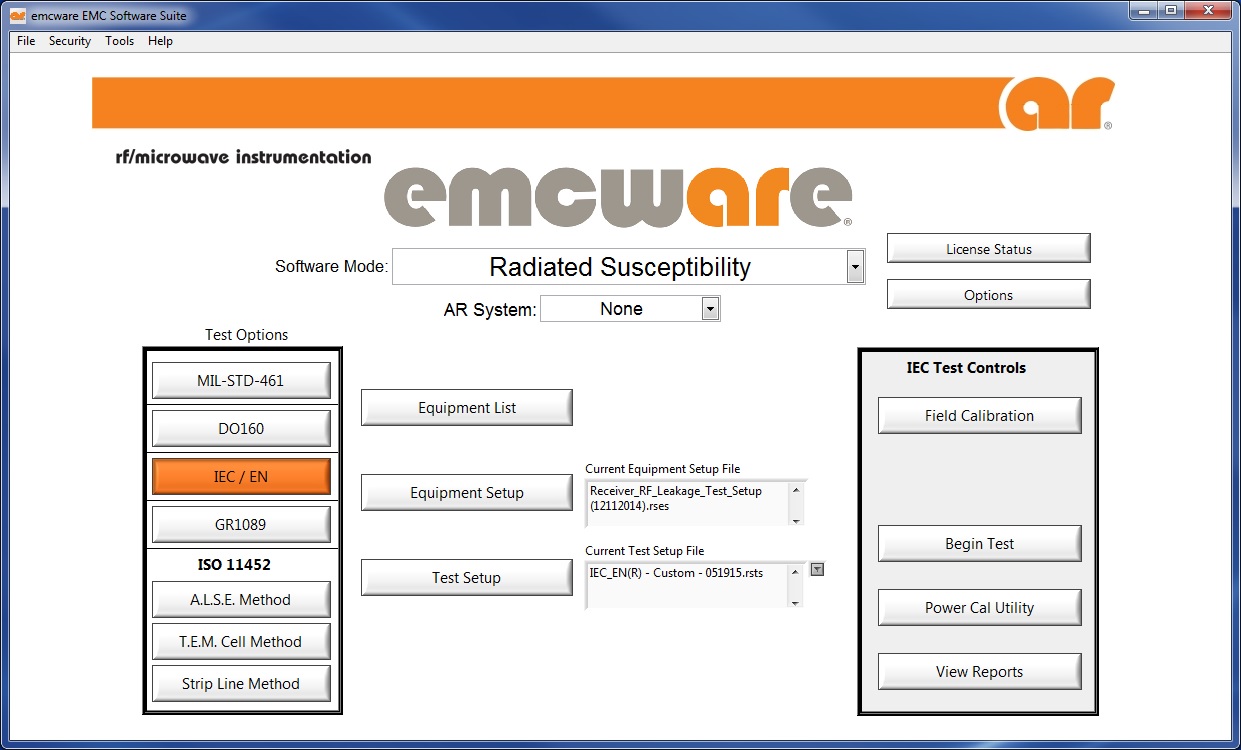Click the small arrow beside Test Setup file

pyautogui.click(x=817, y=570)
